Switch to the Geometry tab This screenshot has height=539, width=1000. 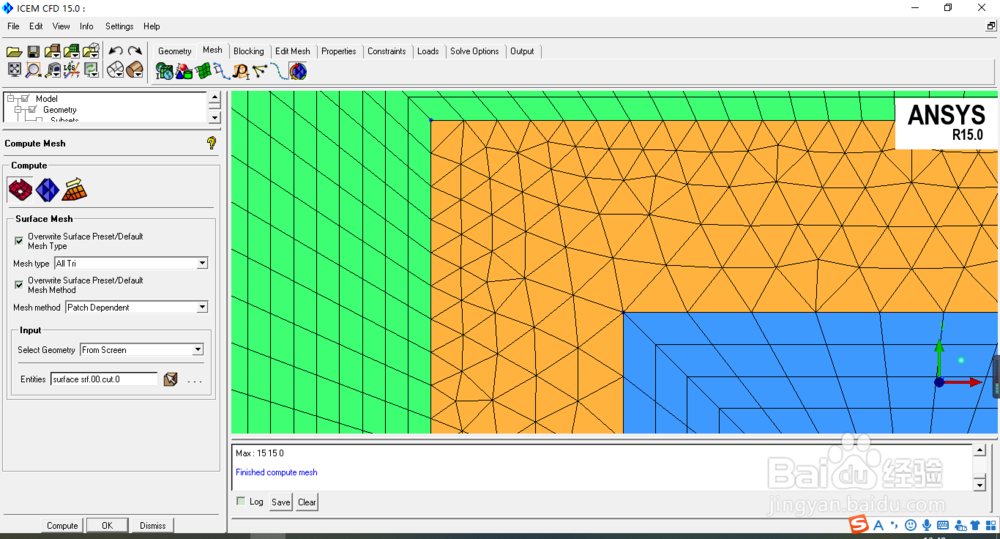point(175,51)
